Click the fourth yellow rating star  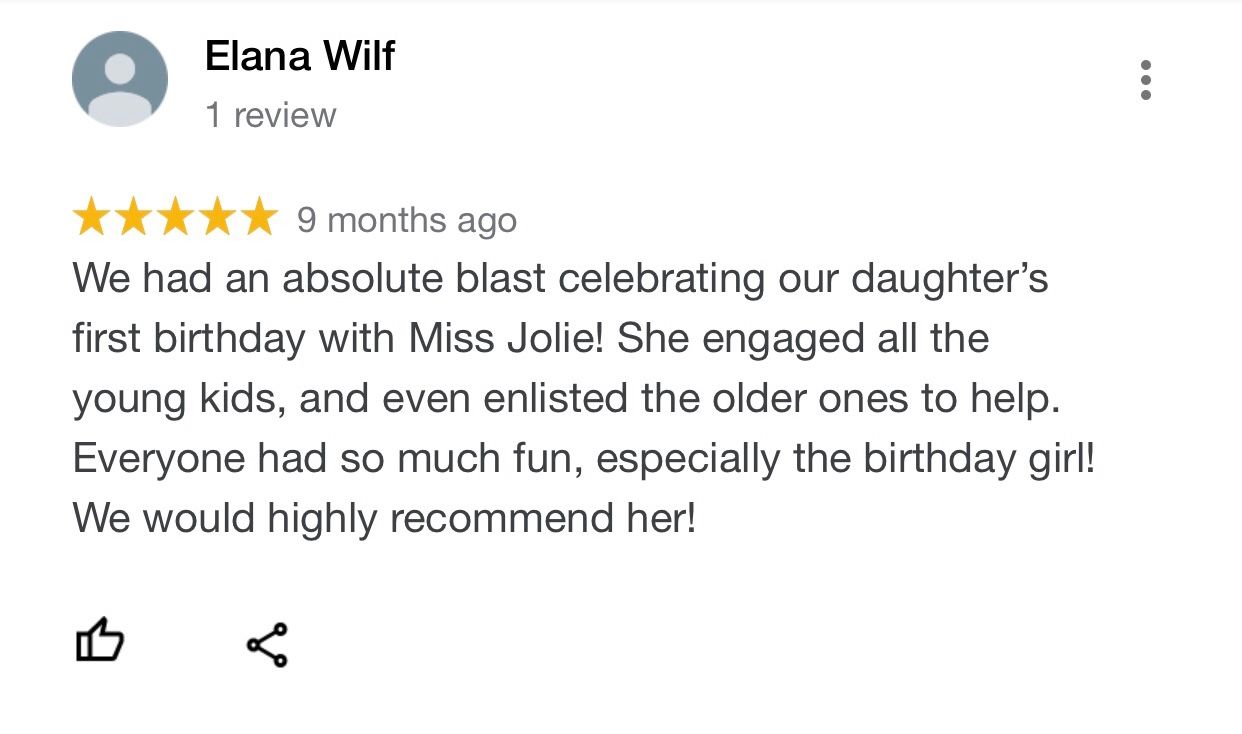[217, 218]
